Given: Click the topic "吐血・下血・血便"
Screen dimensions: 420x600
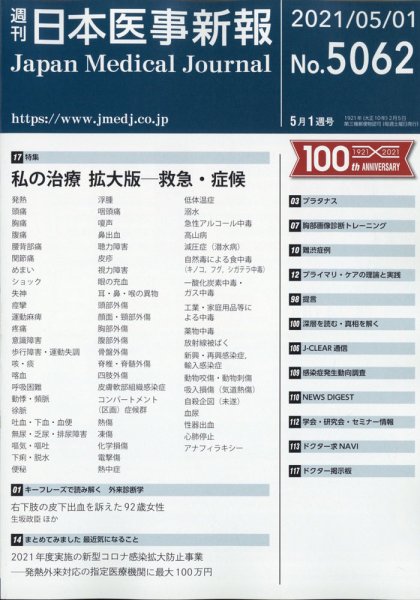Looking at the screenshot, I should (42, 422).
